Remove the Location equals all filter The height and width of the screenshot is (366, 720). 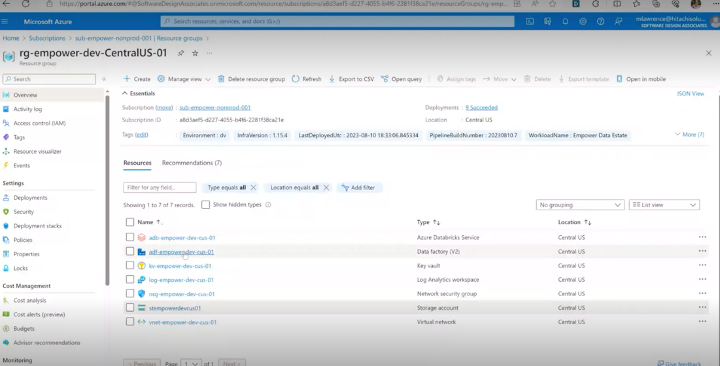coord(326,187)
